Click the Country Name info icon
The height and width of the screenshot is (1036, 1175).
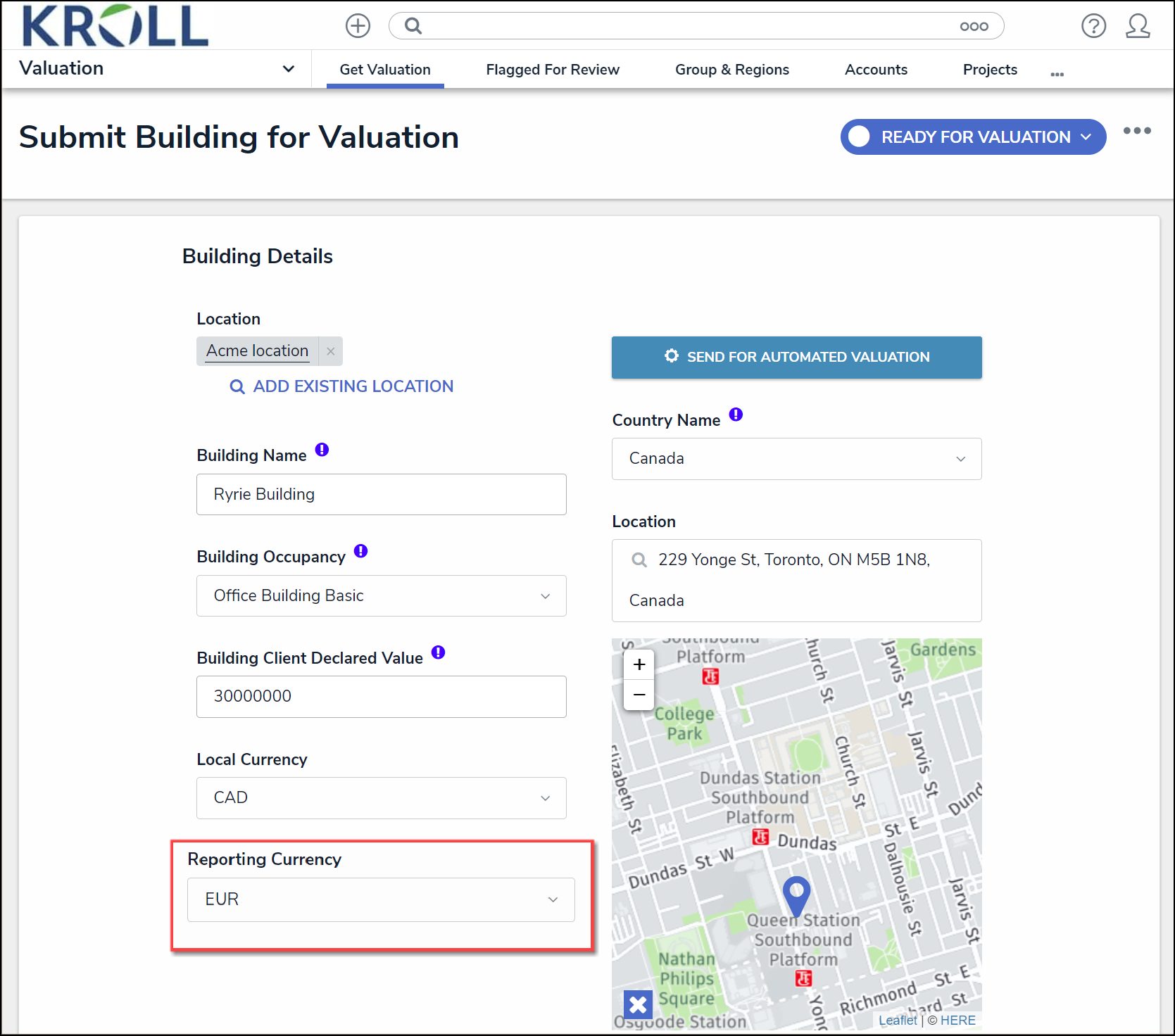pyautogui.click(x=736, y=415)
